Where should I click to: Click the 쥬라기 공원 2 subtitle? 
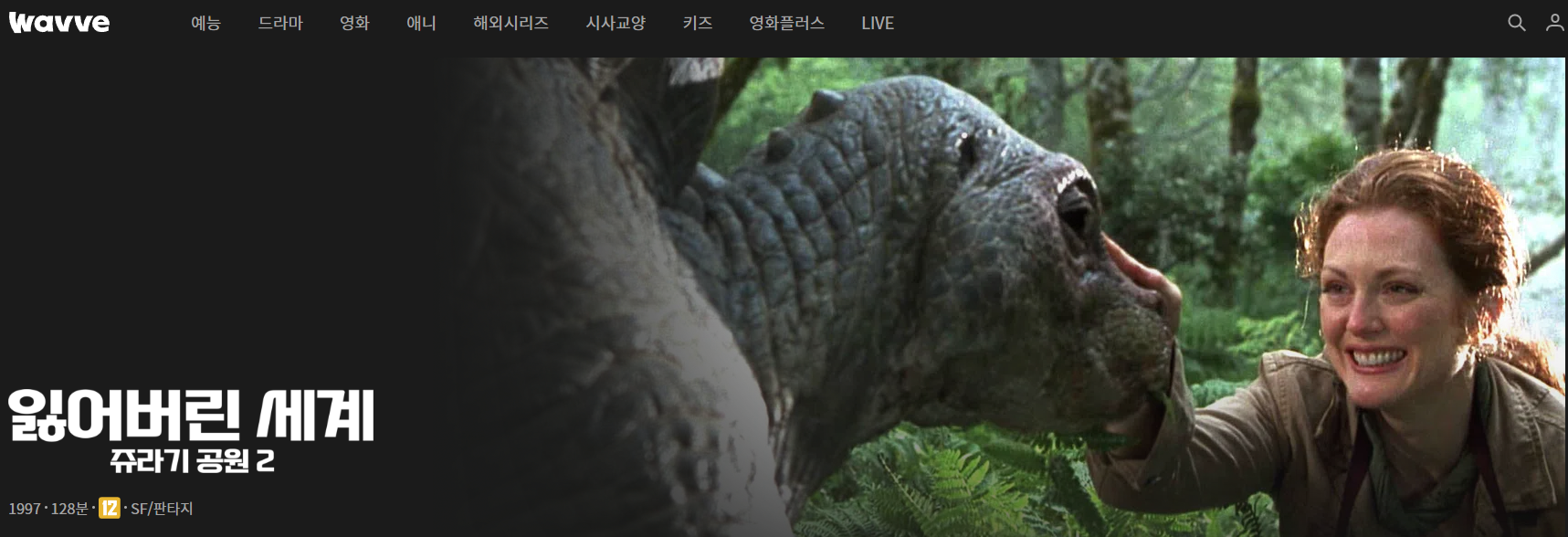pos(192,459)
